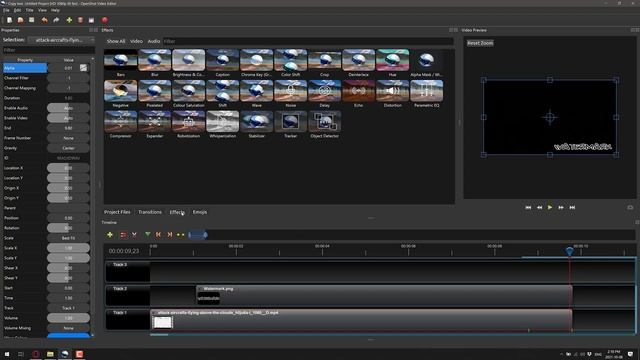The width and height of the screenshot is (640, 360).
Task: Click the green Add Marker icon
Action: click(147, 235)
